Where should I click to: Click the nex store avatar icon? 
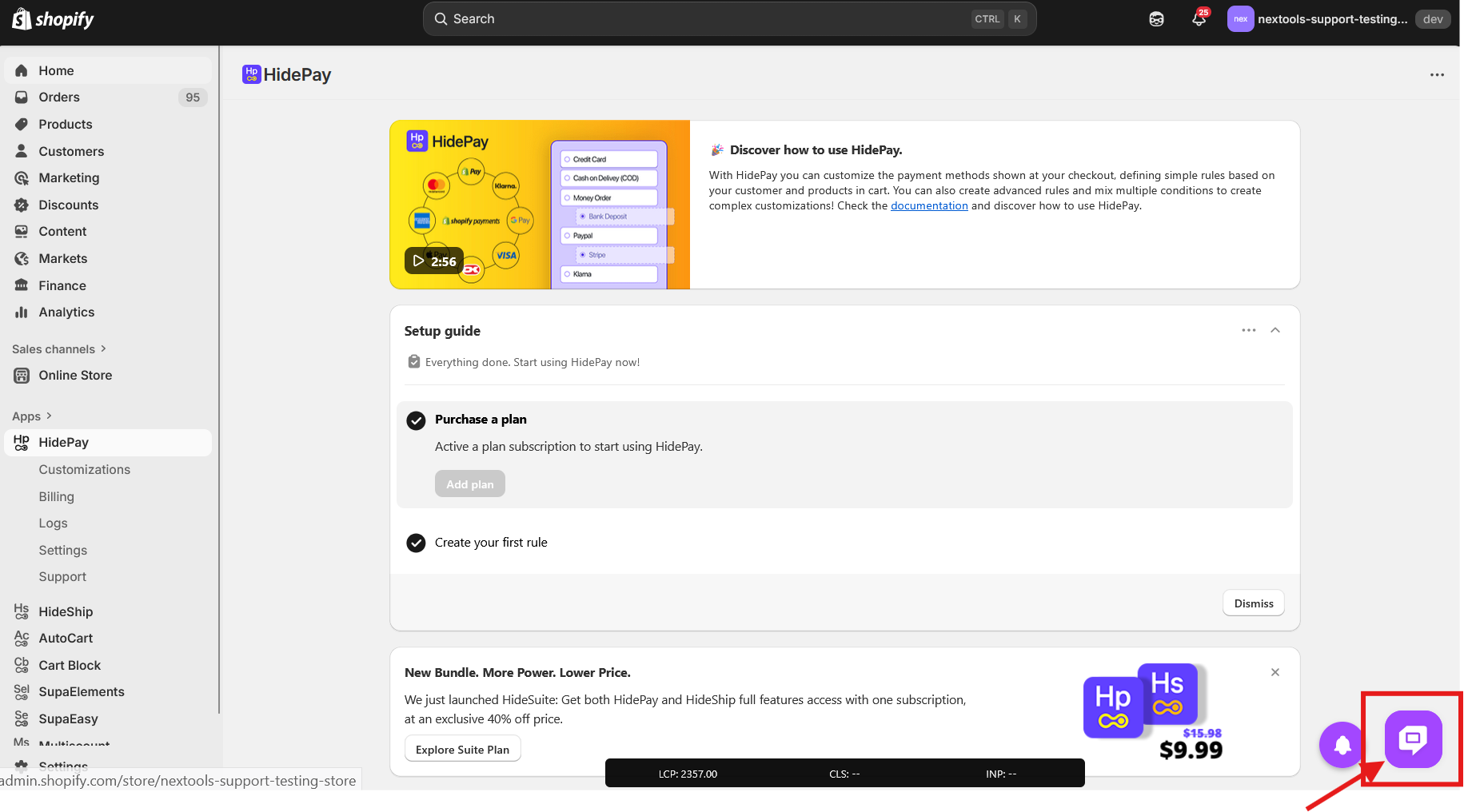[1240, 19]
